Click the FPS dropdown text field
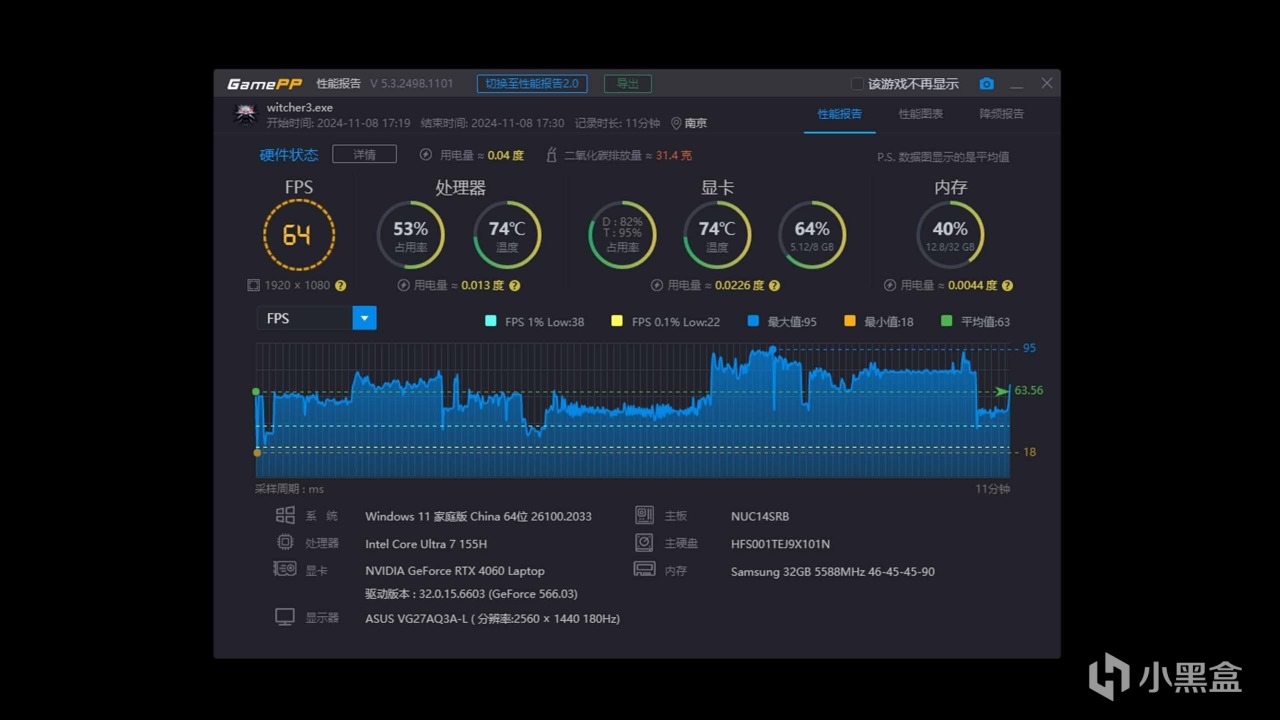The height and width of the screenshot is (720, 1280). pos(305,318)
